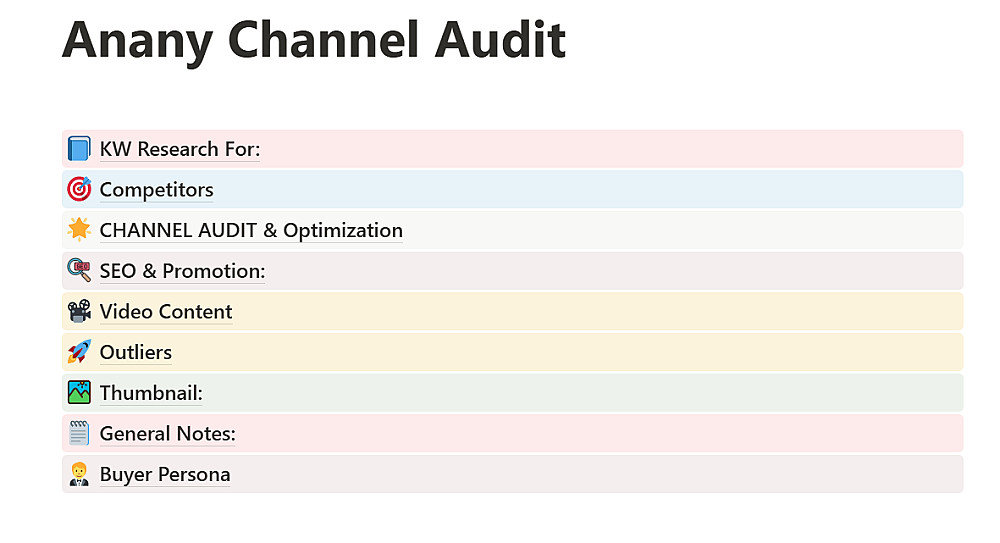Open the Outliers page link
This screenshot has width=1000, height=543.
click(136, 352)
